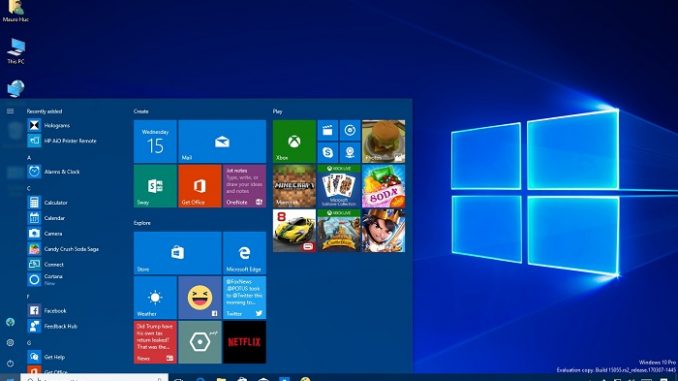Open the Weather tile
The image size is (678, 381).
tap(155, 298)
